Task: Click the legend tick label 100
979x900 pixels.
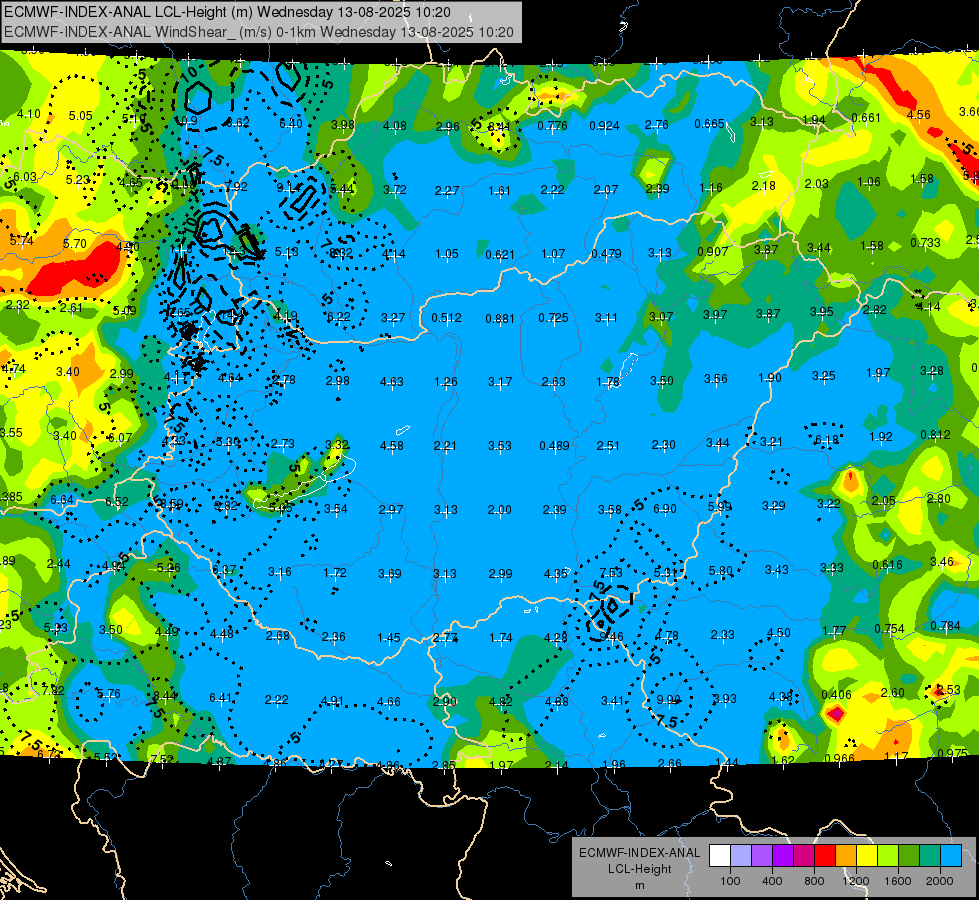Action: click(730, 881)
